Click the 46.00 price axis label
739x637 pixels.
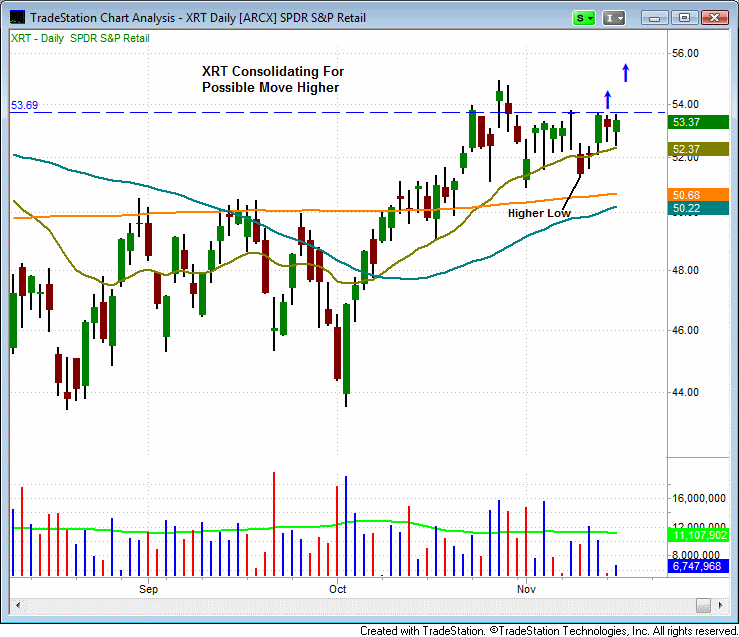click(x=685, y=330)
